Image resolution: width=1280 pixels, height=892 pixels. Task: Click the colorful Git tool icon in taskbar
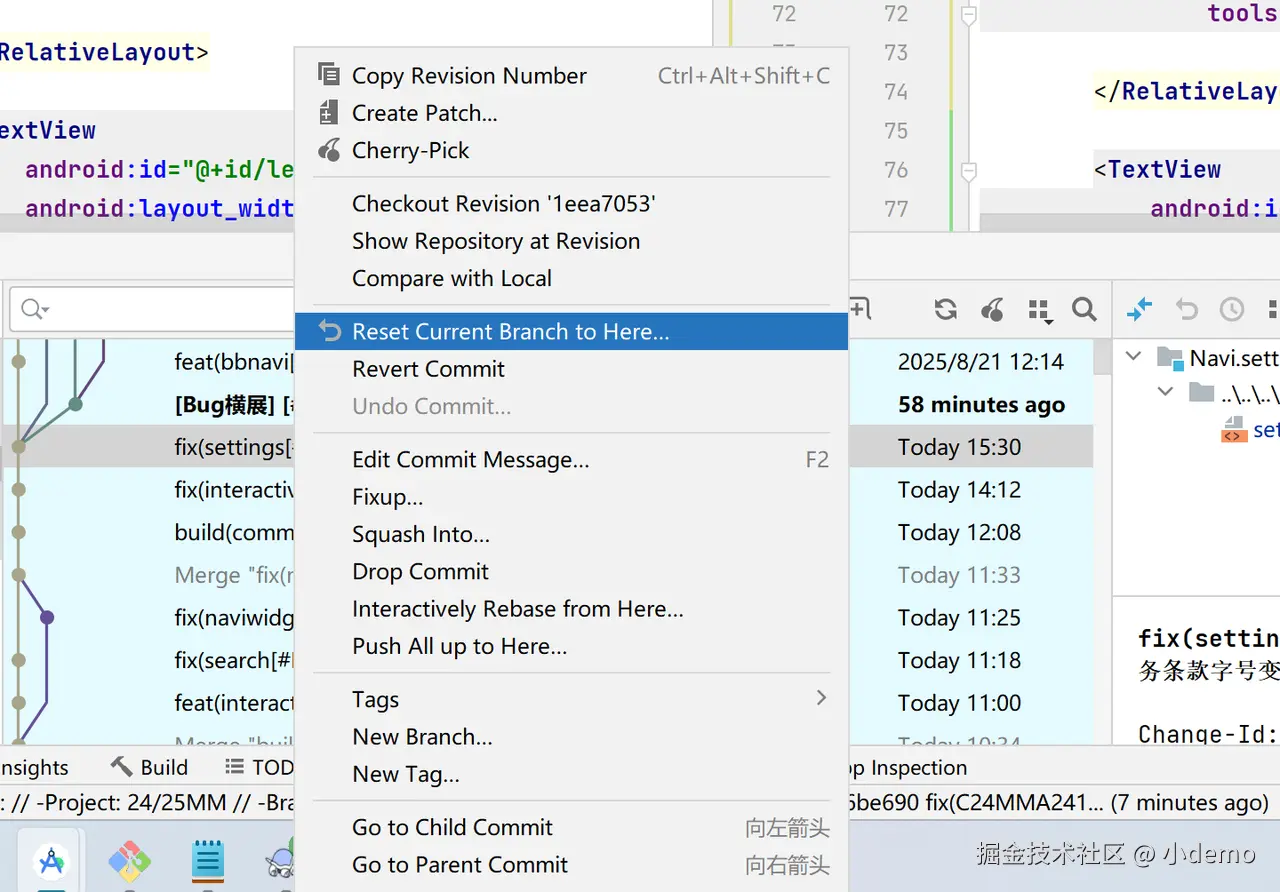[129, 860]
